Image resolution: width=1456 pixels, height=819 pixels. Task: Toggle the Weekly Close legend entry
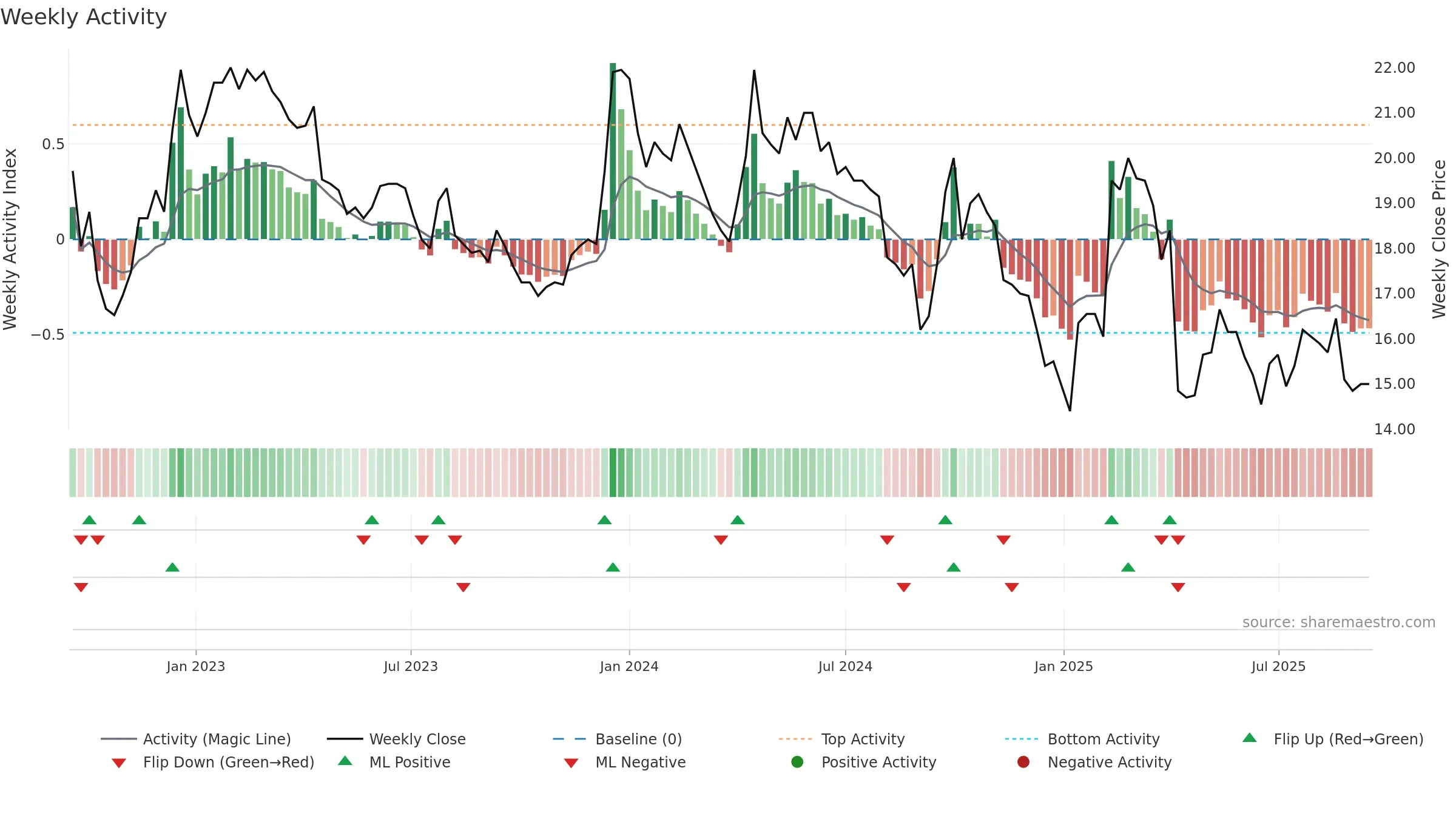pos(397,739)
